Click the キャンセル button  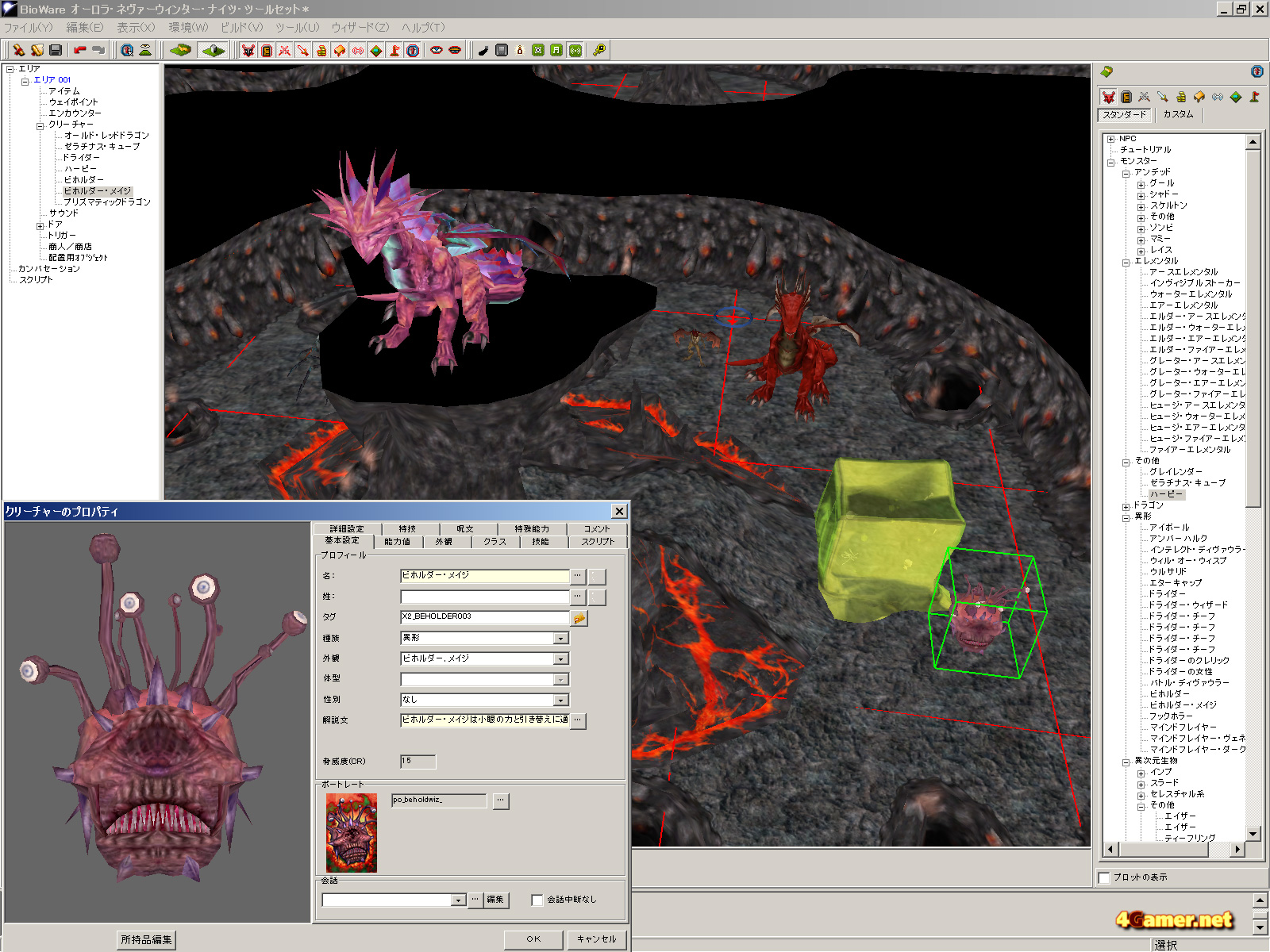(x=596, y=939)
